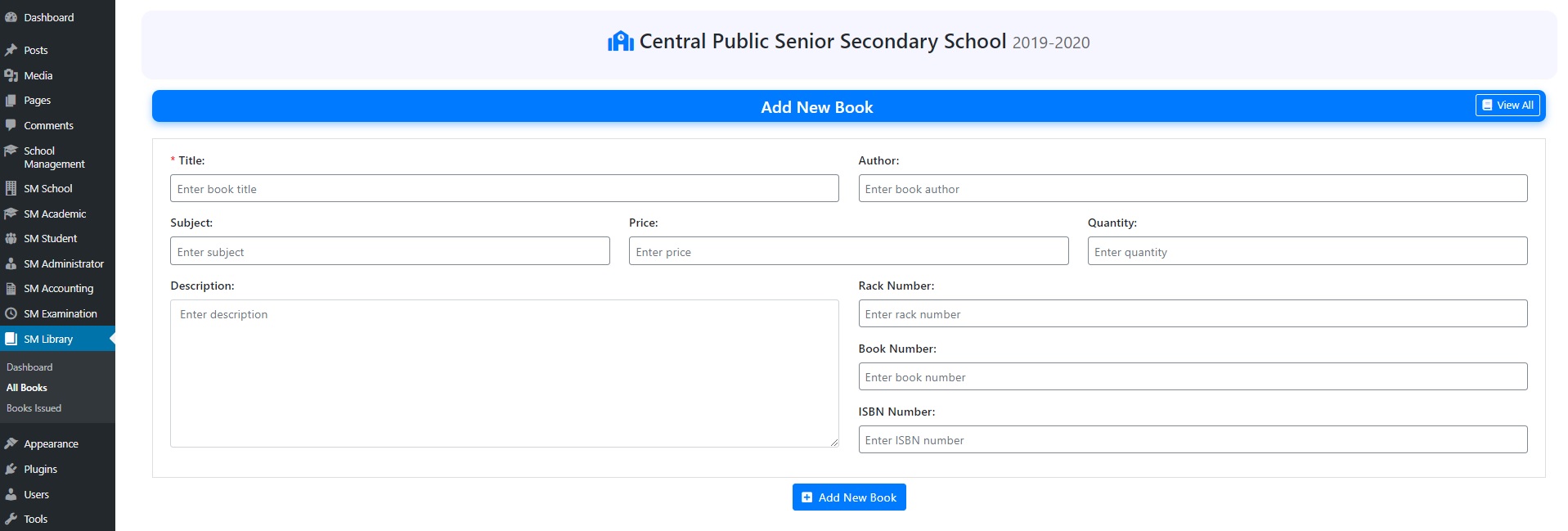Click the Users icon
The image size is (1568, 531).
click(x=11, y=494)
